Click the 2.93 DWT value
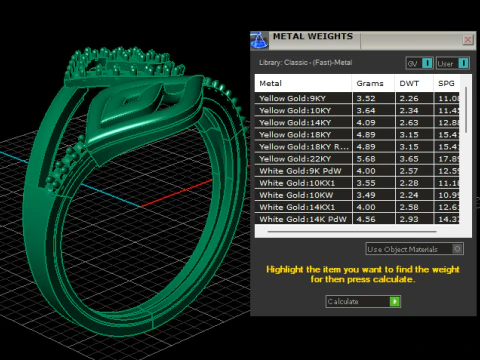 point(409,219)
